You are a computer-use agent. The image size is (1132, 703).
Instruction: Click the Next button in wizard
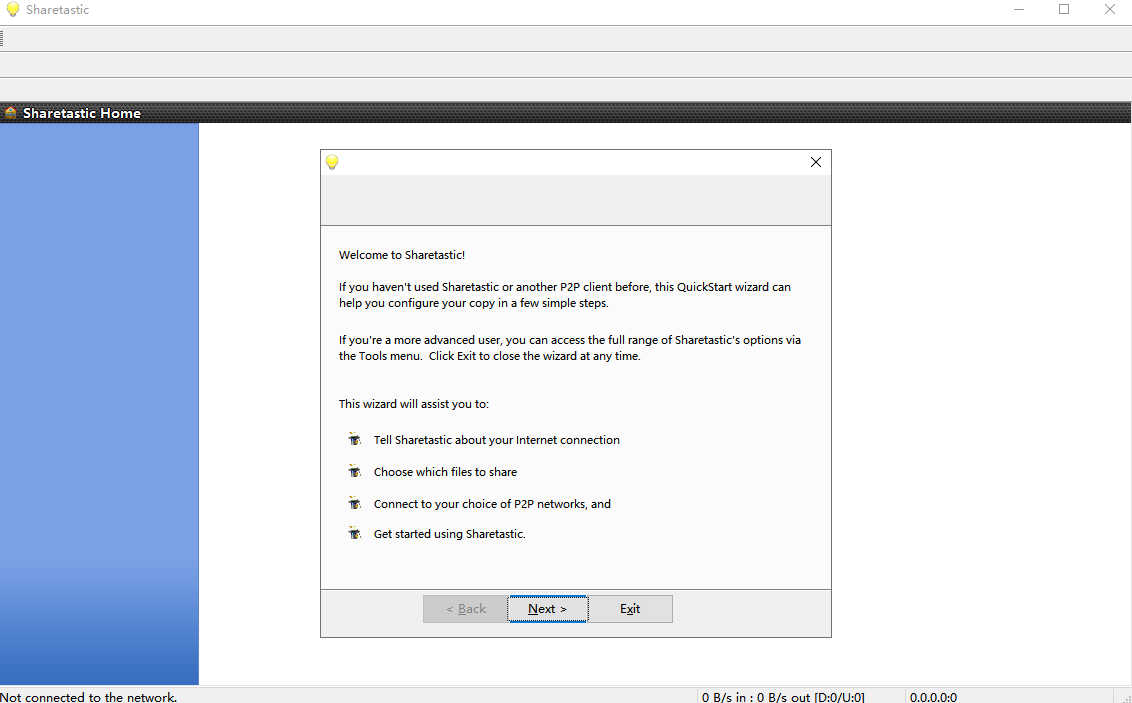click(x=547, y=608)
